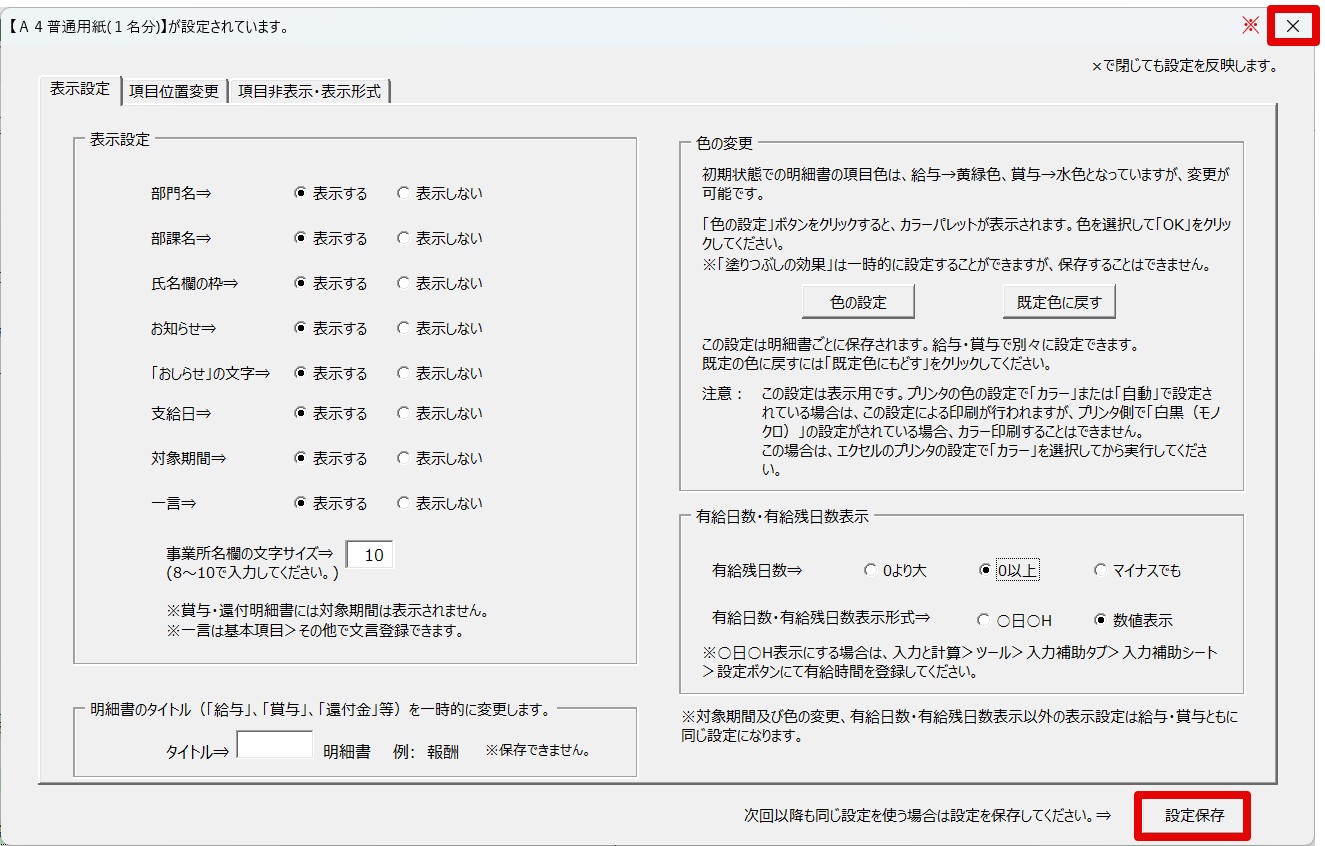Click the タイトル text input box
Screen dimensions: 1325x846
pyautogui.click(x=275, y=746)
